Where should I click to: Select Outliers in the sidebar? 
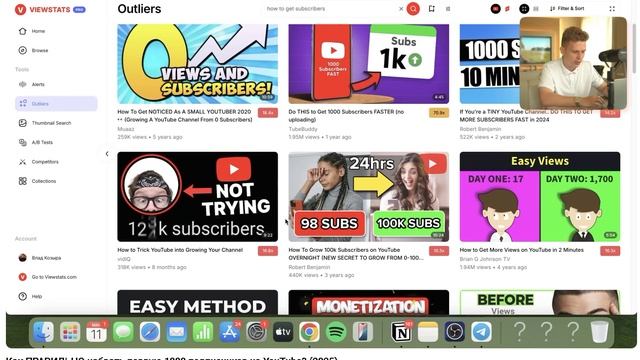[56, 104]
